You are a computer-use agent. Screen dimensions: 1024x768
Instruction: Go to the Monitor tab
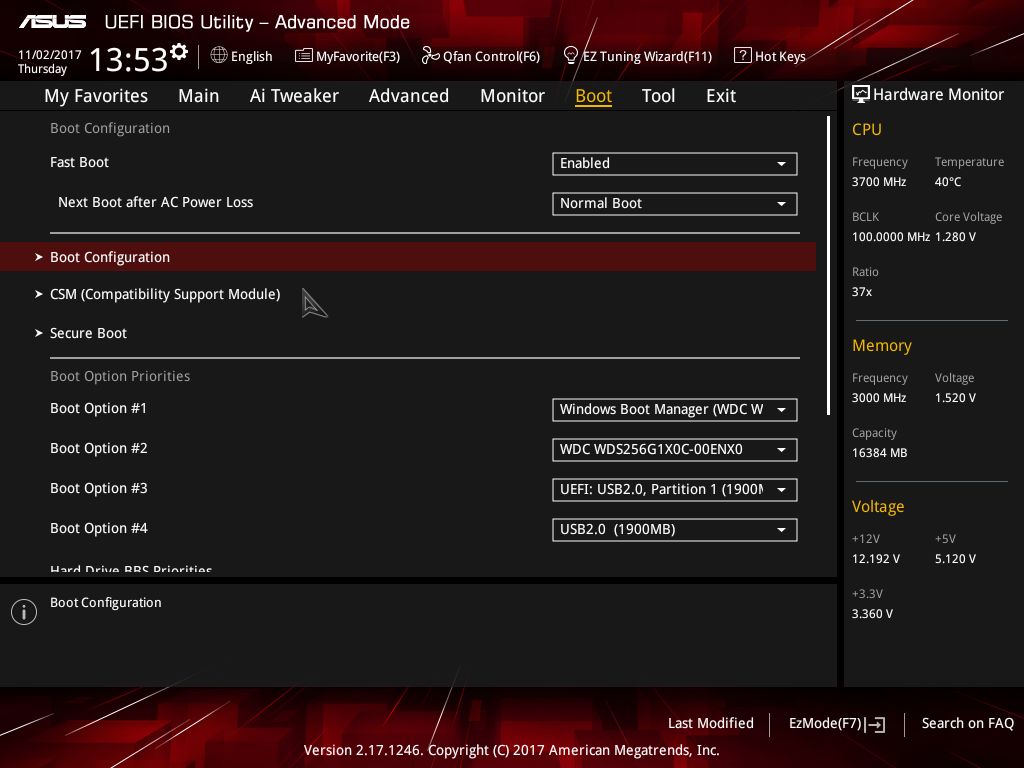tap(512, 96)
